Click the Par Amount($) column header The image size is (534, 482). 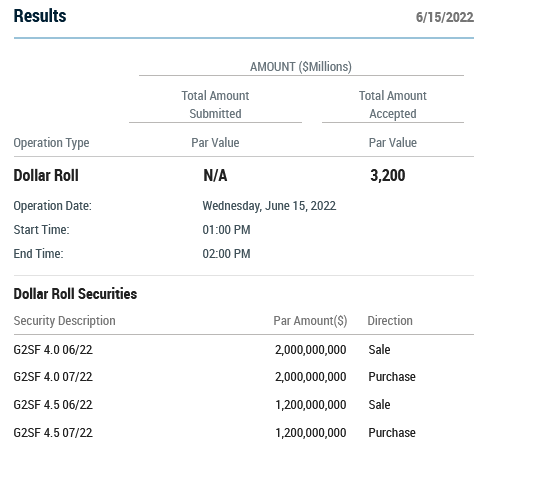[x=310, y=321]
